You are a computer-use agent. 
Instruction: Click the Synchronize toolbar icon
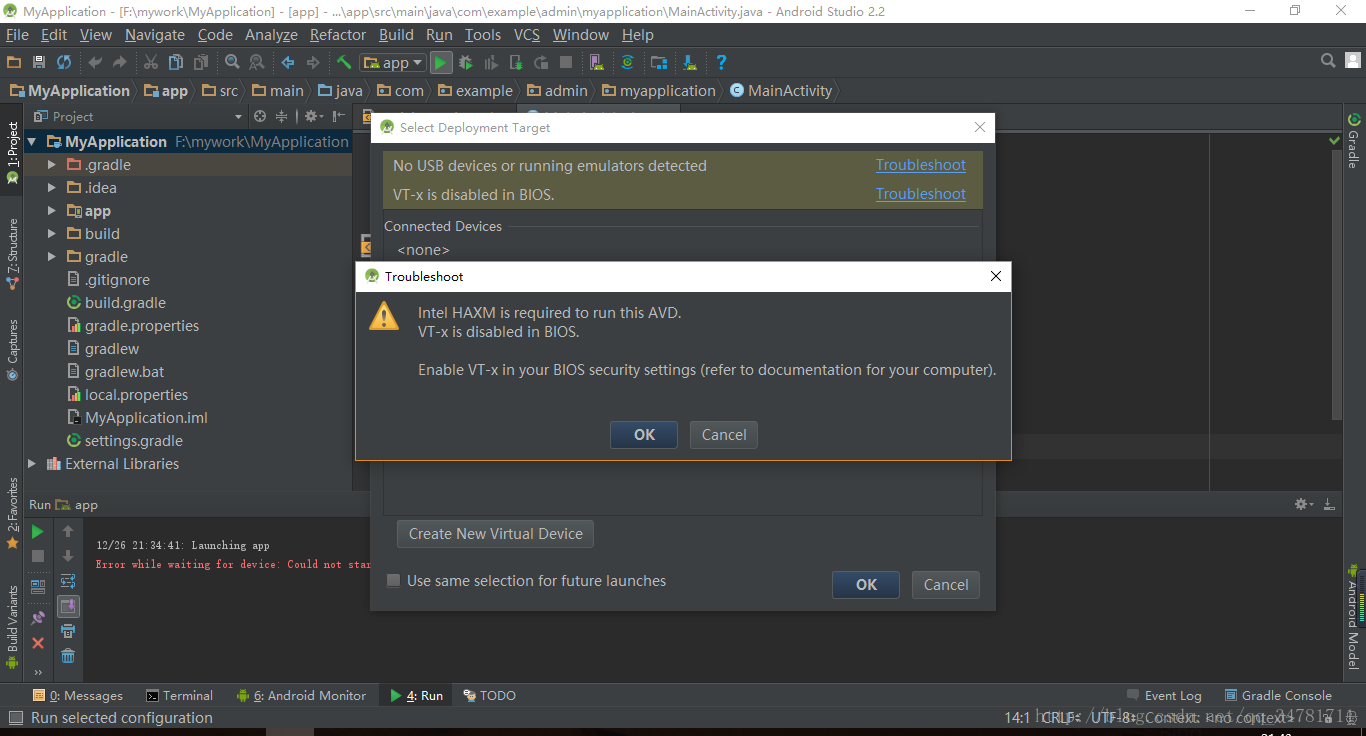(x=64, y=62)
